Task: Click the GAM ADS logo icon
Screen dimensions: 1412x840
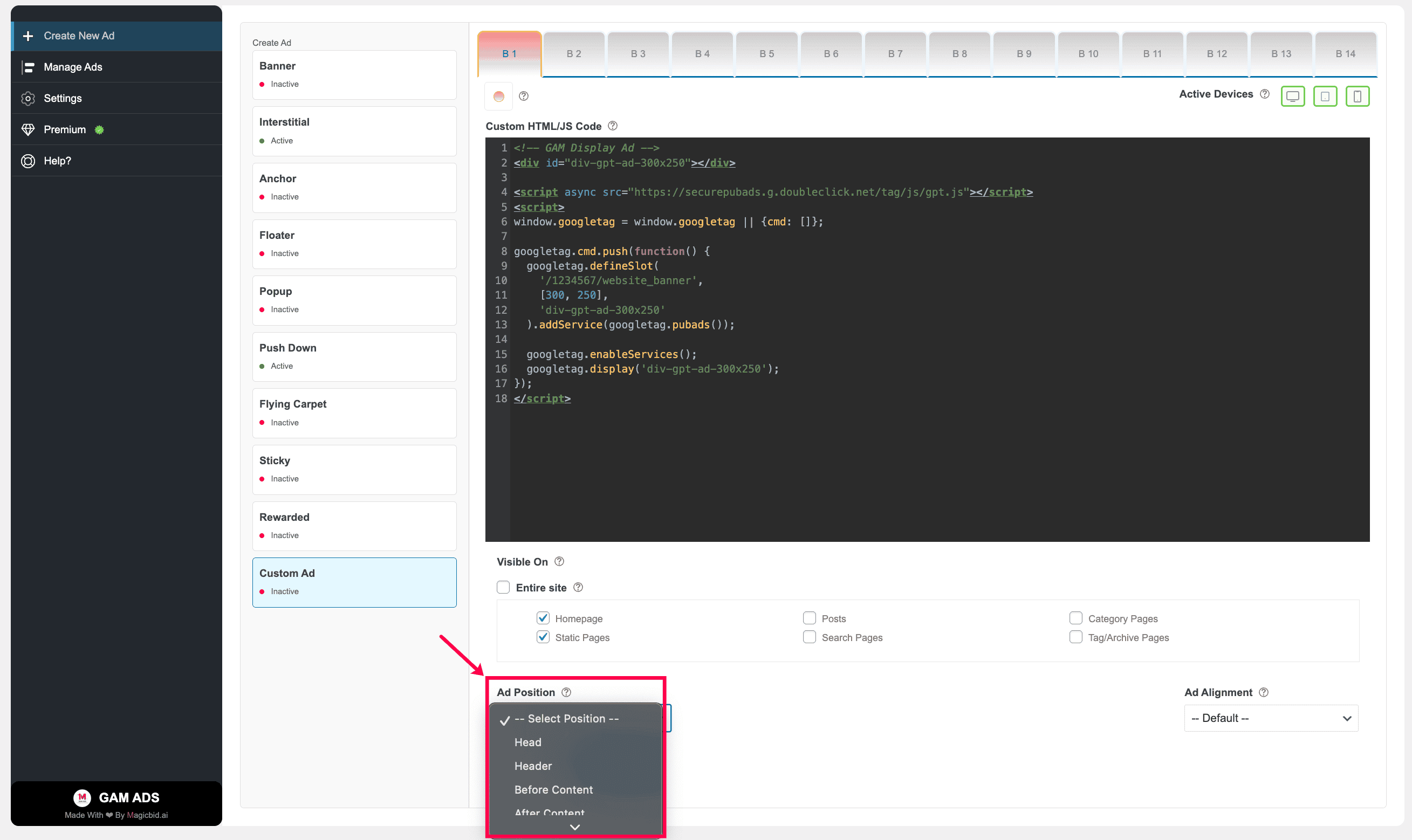Action: click(82, 797)
